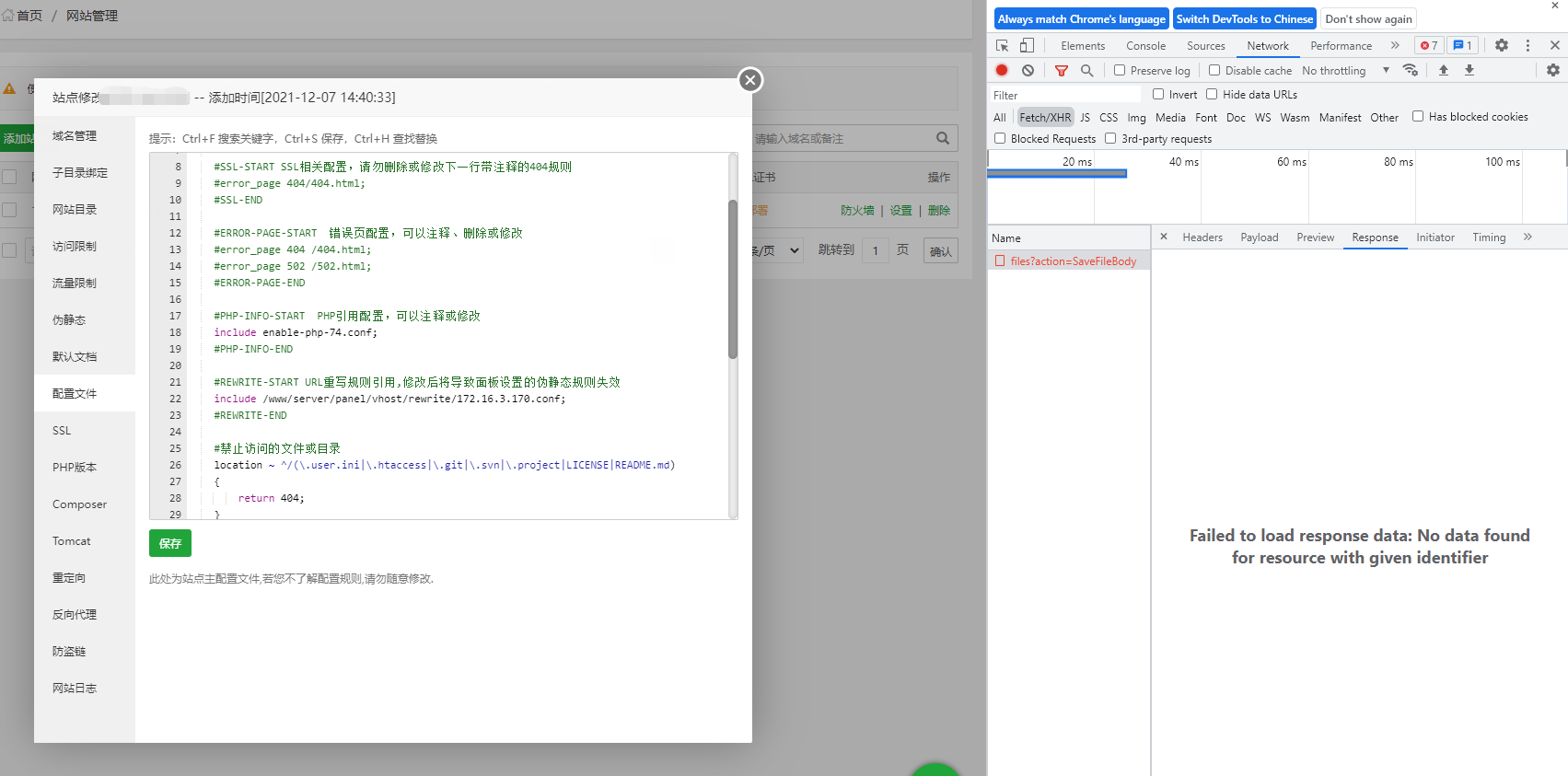The width and height of the screenshot is (1568, 776).
Task: Check Hide data URLs
Action: pos(1212,94)
